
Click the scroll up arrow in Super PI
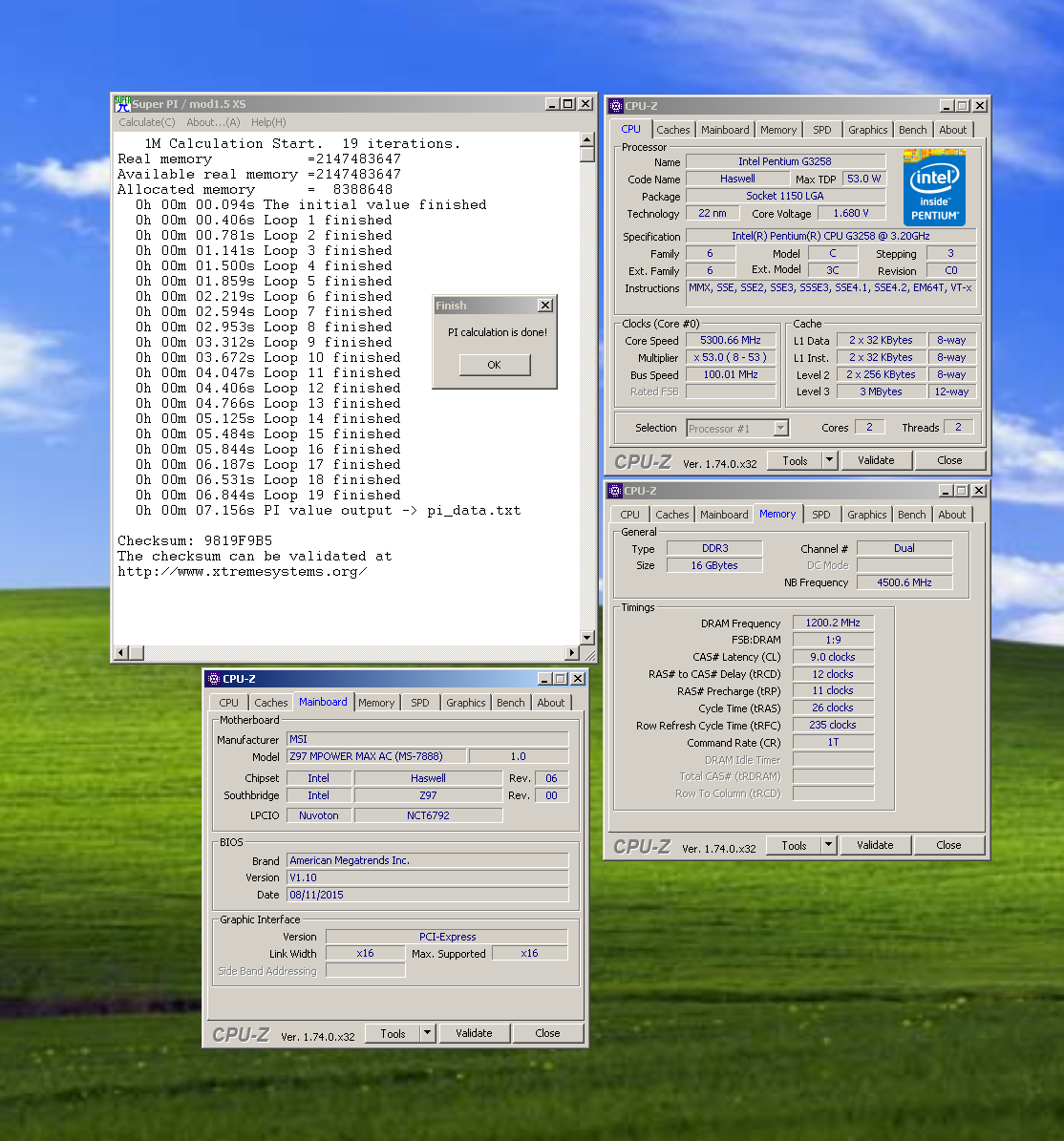pos(587,139)
